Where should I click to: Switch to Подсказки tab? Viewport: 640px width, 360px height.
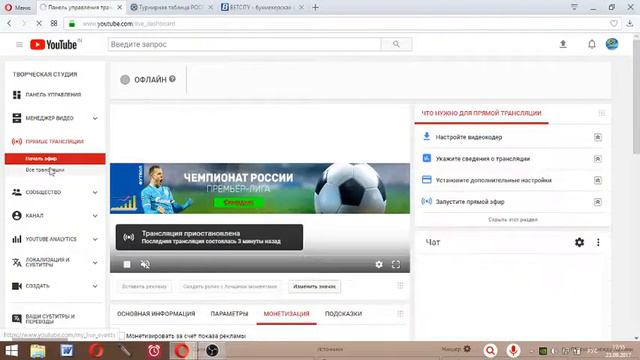tap(343, 313)
